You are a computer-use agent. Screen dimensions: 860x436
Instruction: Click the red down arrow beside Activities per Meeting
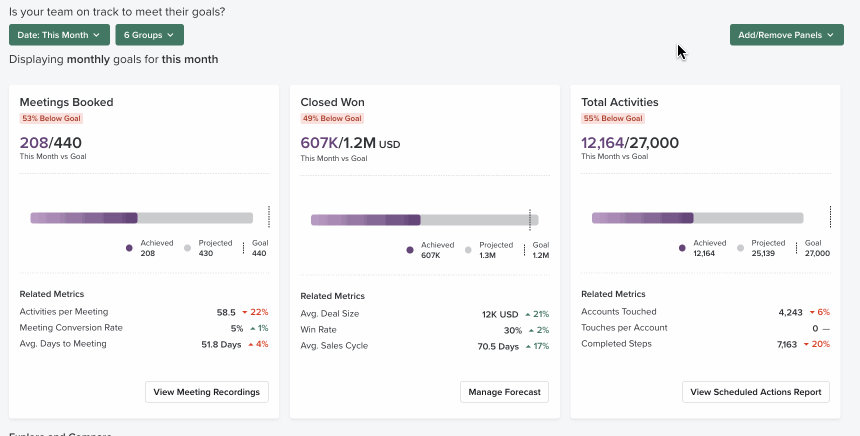[x=244, y=312]
